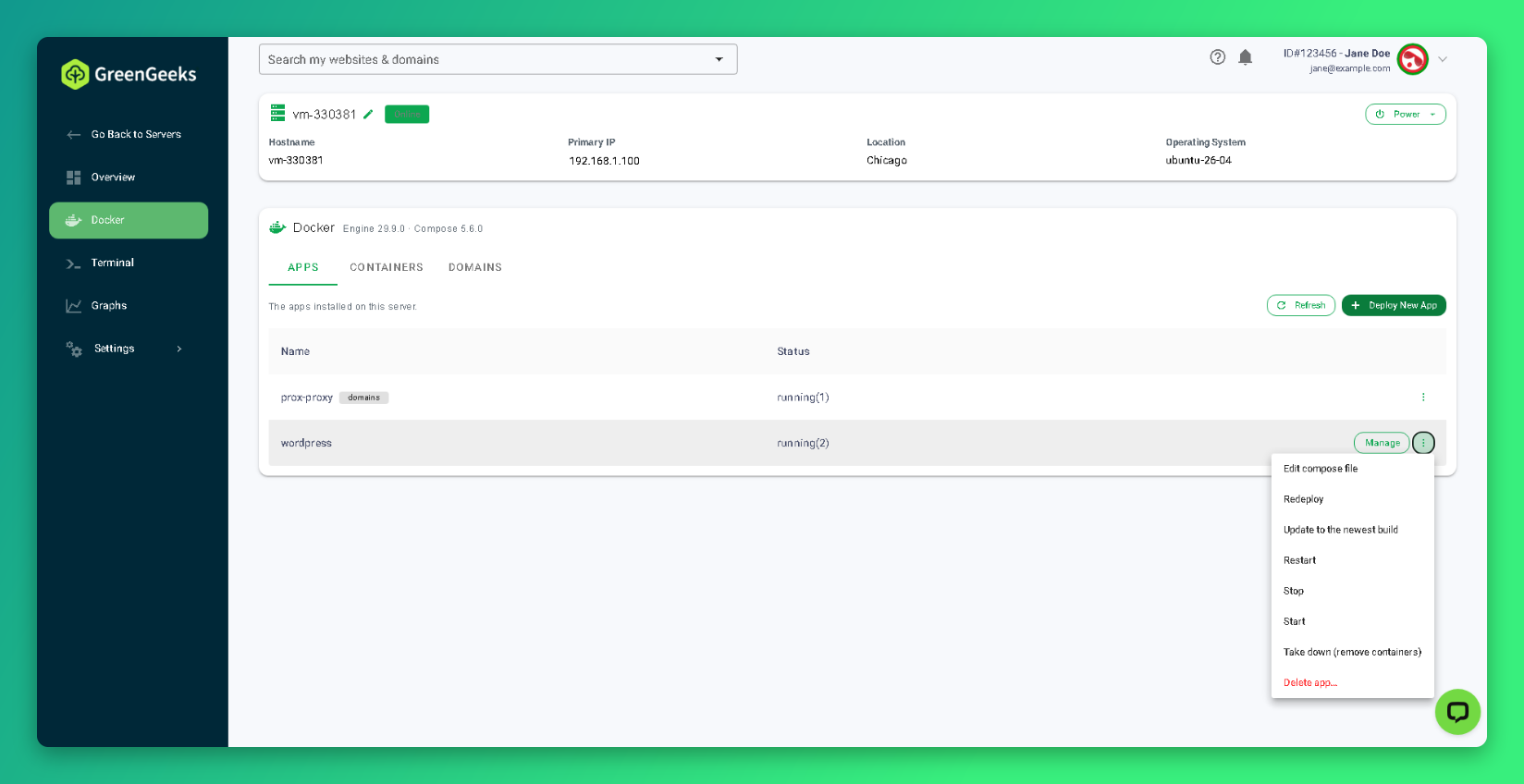Expand the Settings submenu in sidebar
The height and width of the screenshot is (784, 1524).
coord(129,349)
